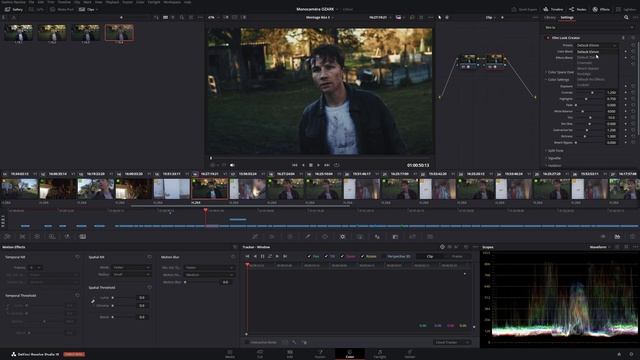This screenshot has height=360, width=640.
Task: Expand the Vignette section
Action: (554, 158)
